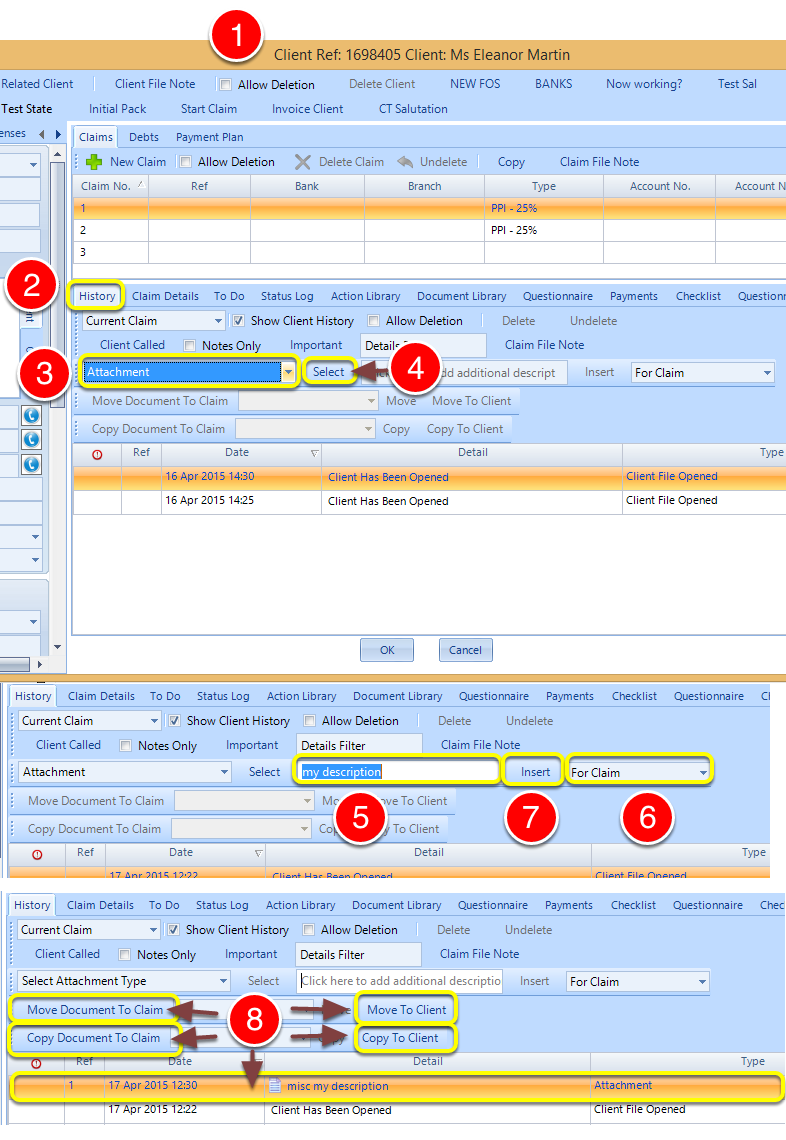Screen dimensions: 786x1140
Task: Click the sidebar scrollbar down arrow
Action: 57,646
